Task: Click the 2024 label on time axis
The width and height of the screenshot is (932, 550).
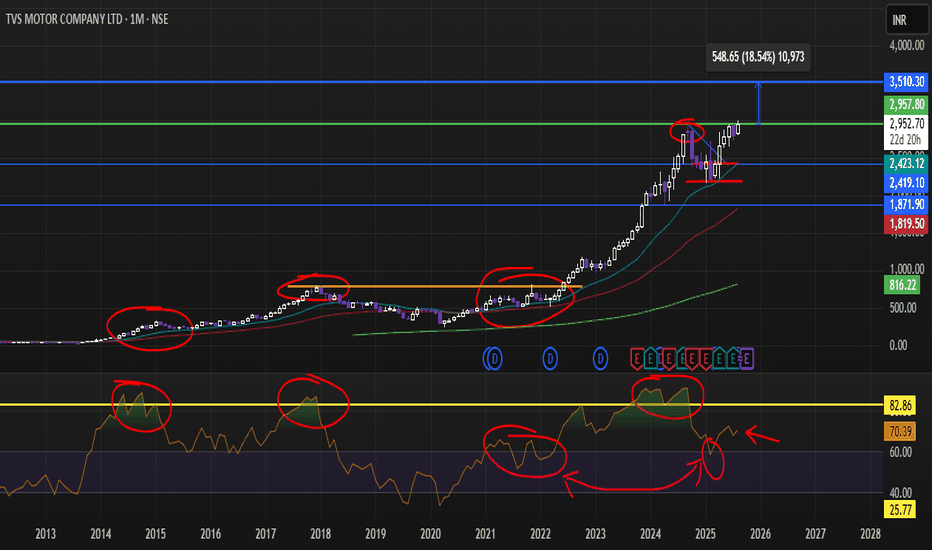Action: [650, 534]
